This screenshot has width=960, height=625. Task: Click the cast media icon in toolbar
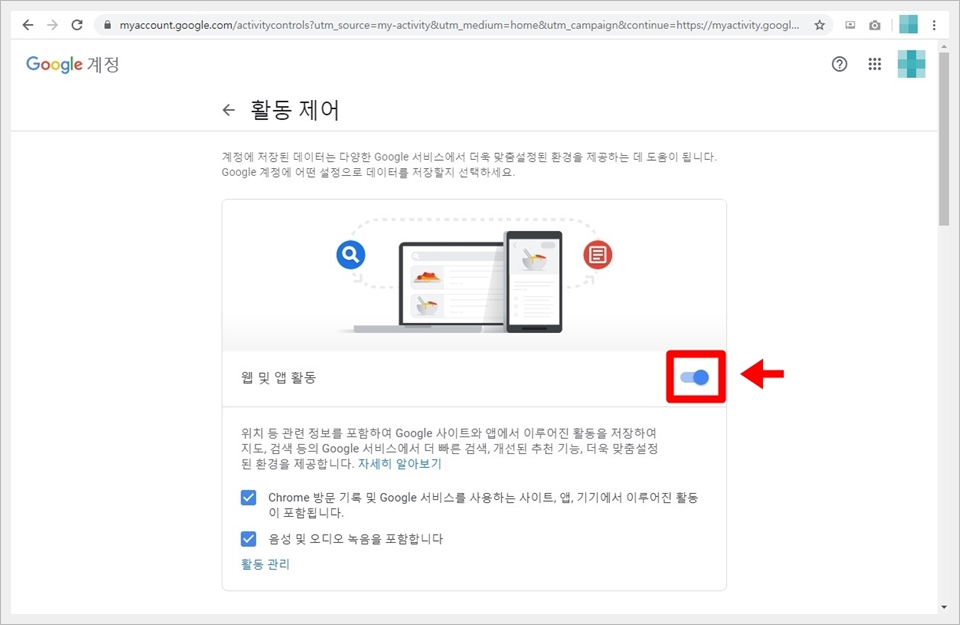pyautogui.click(x=850, y=25)
